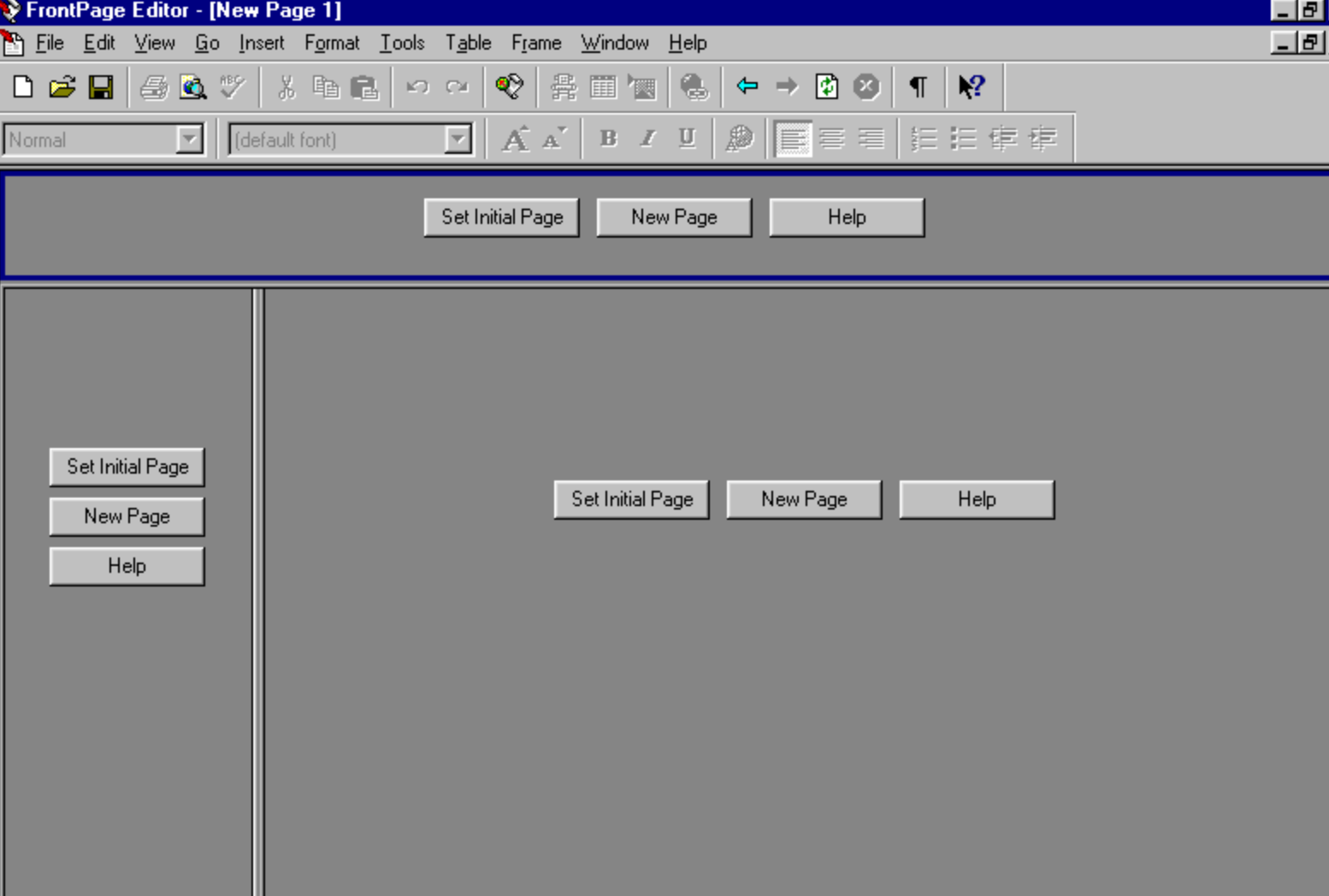Go back with left arrow

pos(747,86)
